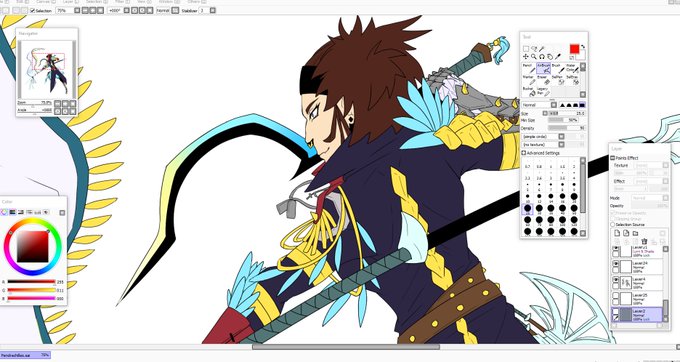Select the Hand pan tool

[549, 57]
